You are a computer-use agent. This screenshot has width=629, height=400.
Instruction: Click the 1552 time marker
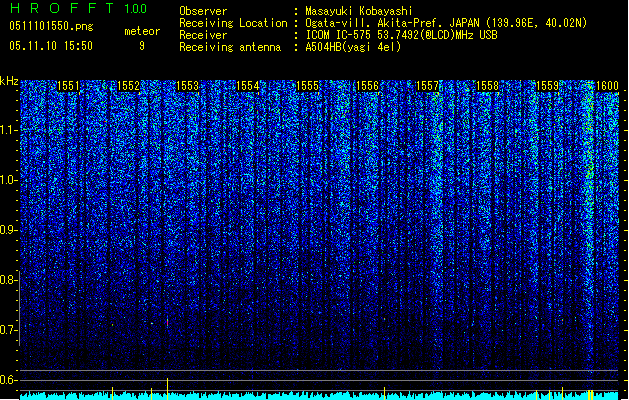[x=128, y=86]
